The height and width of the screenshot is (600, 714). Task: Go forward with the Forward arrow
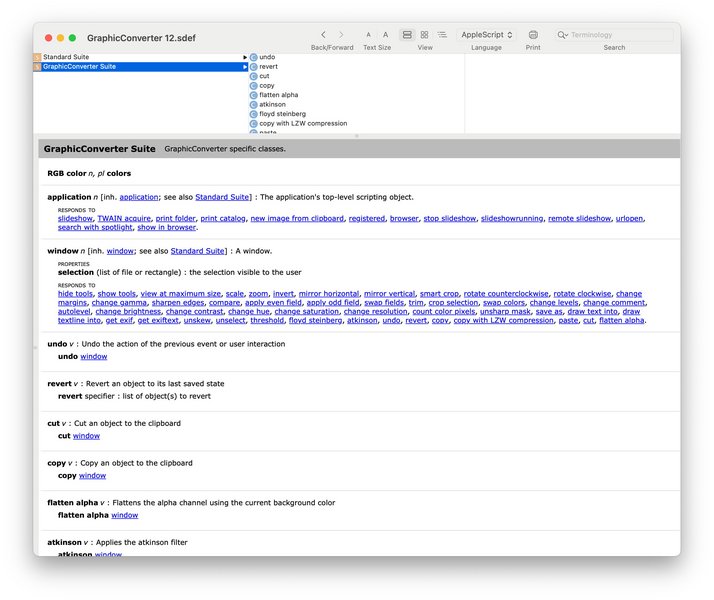pyautogui.click(x=341, y=35)
